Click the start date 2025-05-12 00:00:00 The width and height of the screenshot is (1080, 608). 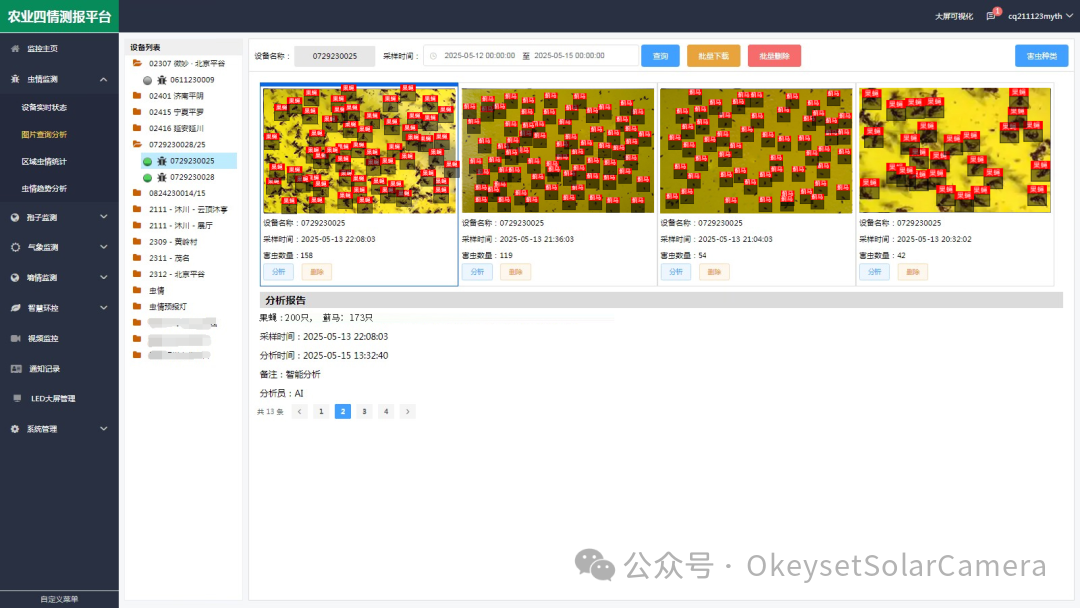pos(479,56)
